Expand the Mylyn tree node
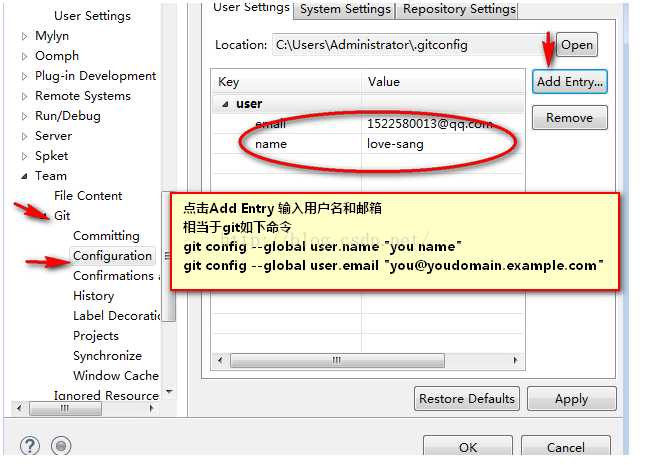 pos(24,36)
